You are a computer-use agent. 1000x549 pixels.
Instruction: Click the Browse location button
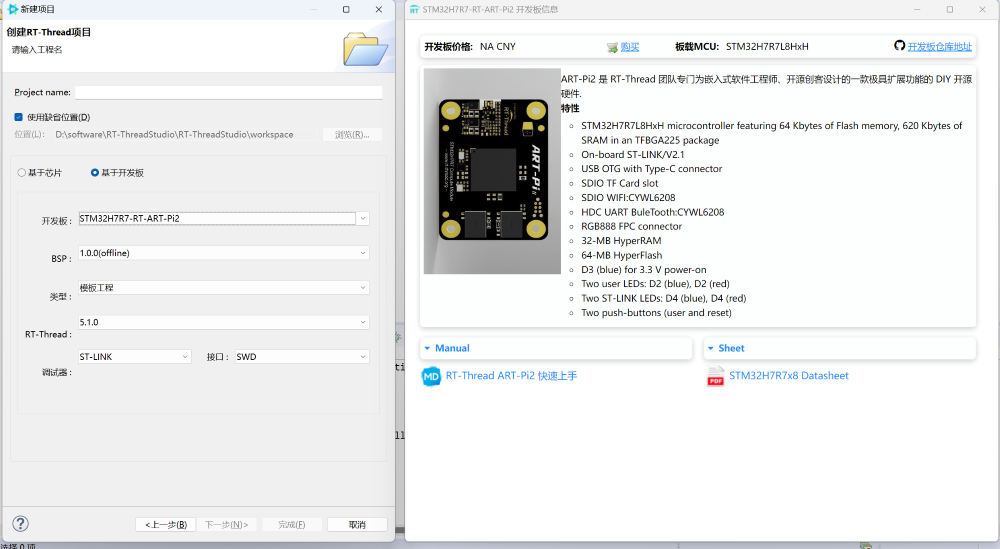click(352, 135)
